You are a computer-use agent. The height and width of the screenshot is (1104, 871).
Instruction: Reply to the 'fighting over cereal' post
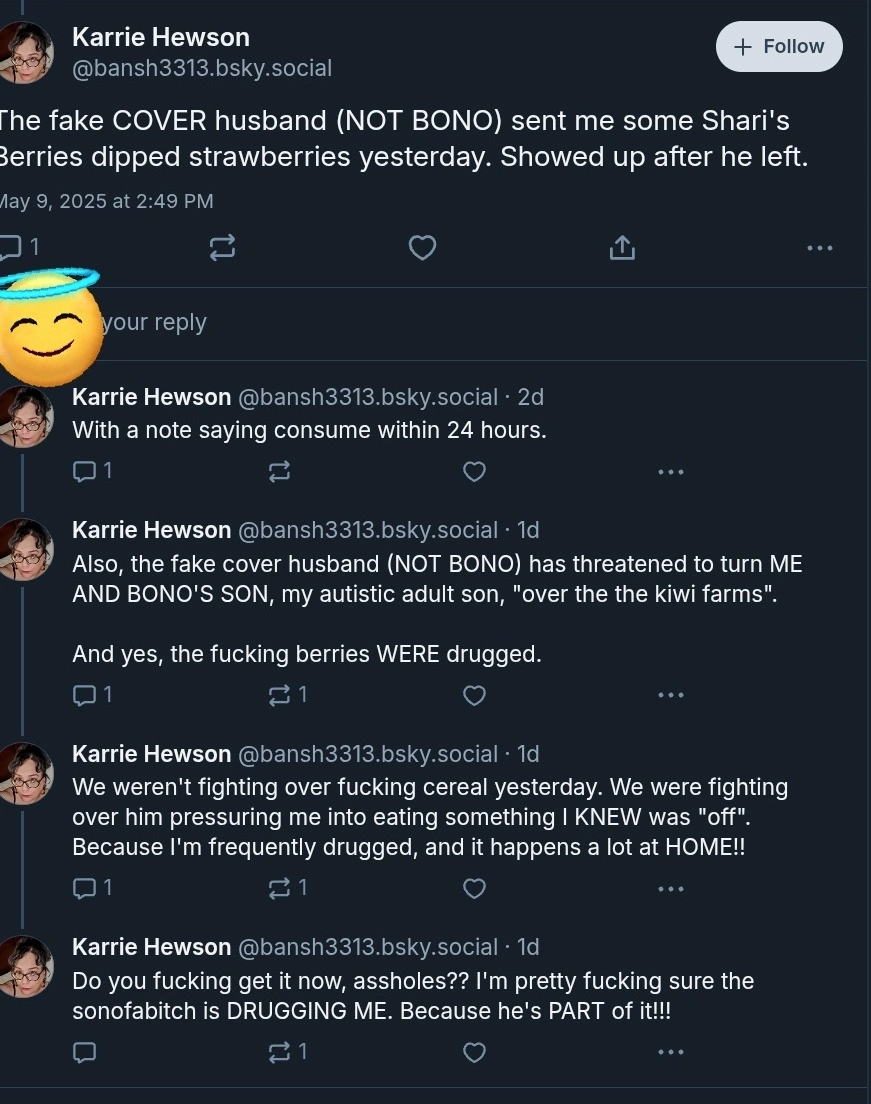tap(92, 888)
